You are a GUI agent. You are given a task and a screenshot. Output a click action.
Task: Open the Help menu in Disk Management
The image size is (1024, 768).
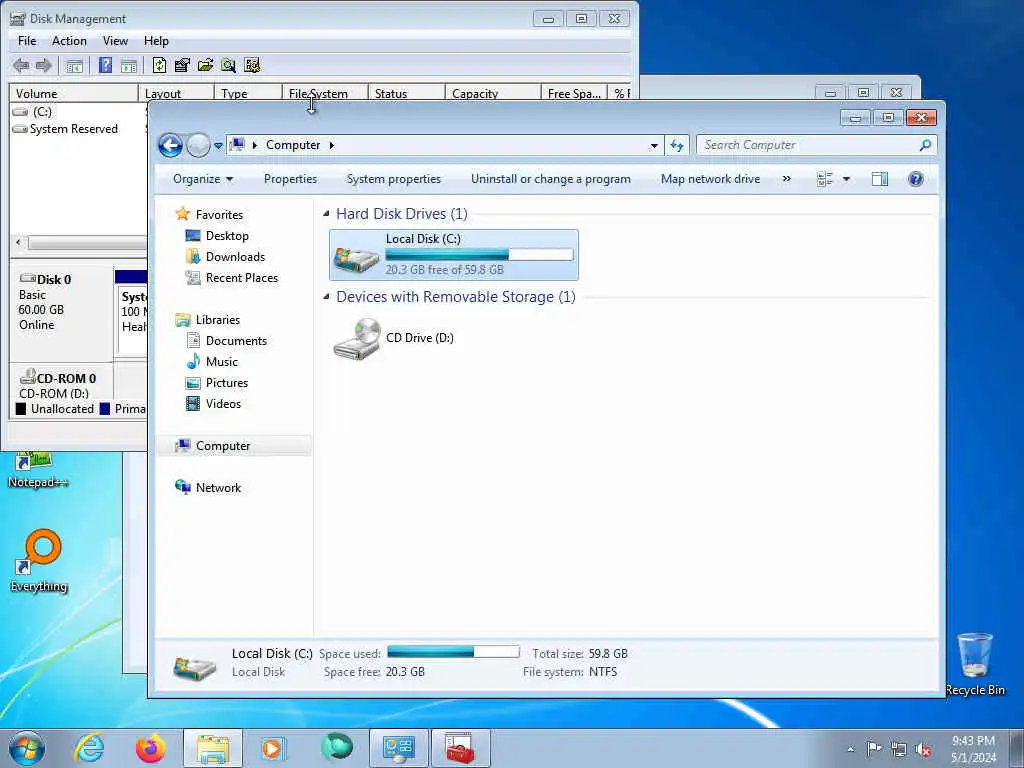point(156,40)
